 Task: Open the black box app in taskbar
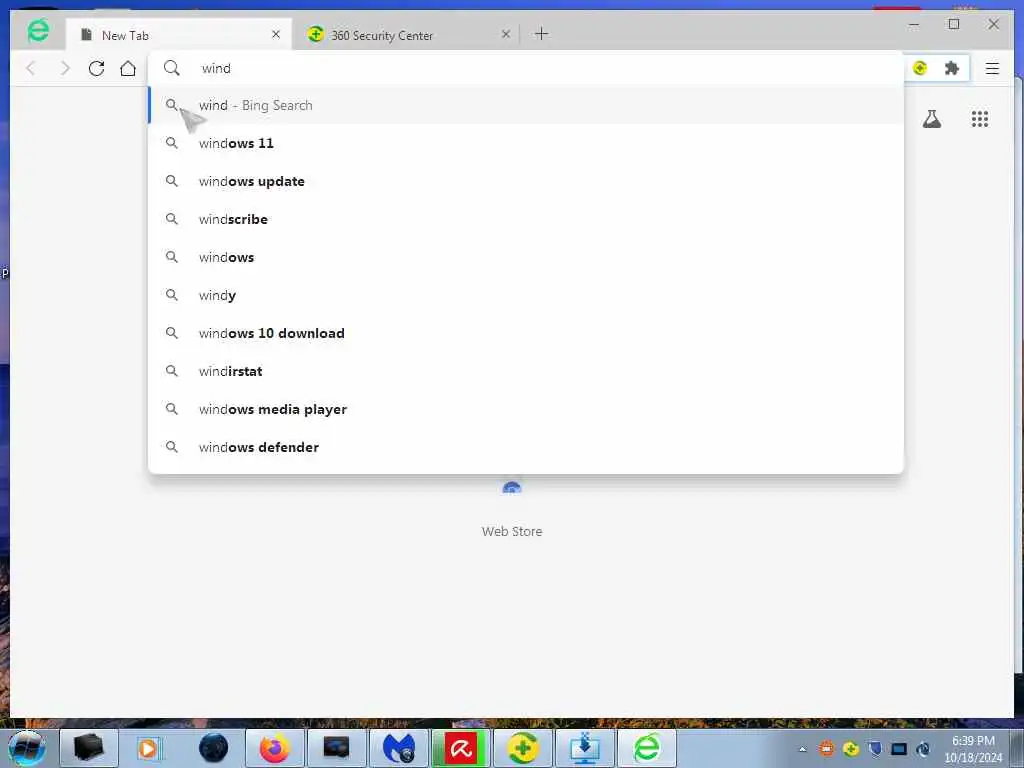pos(89,748)
